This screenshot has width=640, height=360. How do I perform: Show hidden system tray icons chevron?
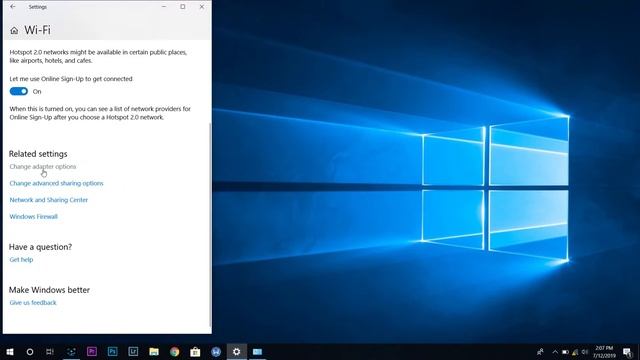555,352
